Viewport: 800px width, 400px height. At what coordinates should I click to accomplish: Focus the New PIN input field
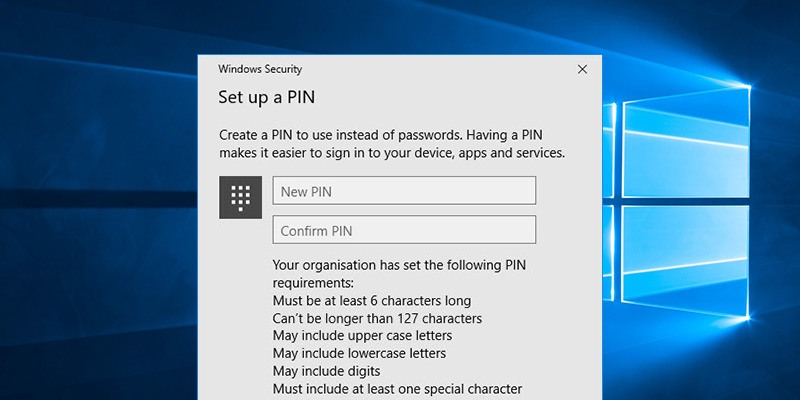[x=404, y=191]
